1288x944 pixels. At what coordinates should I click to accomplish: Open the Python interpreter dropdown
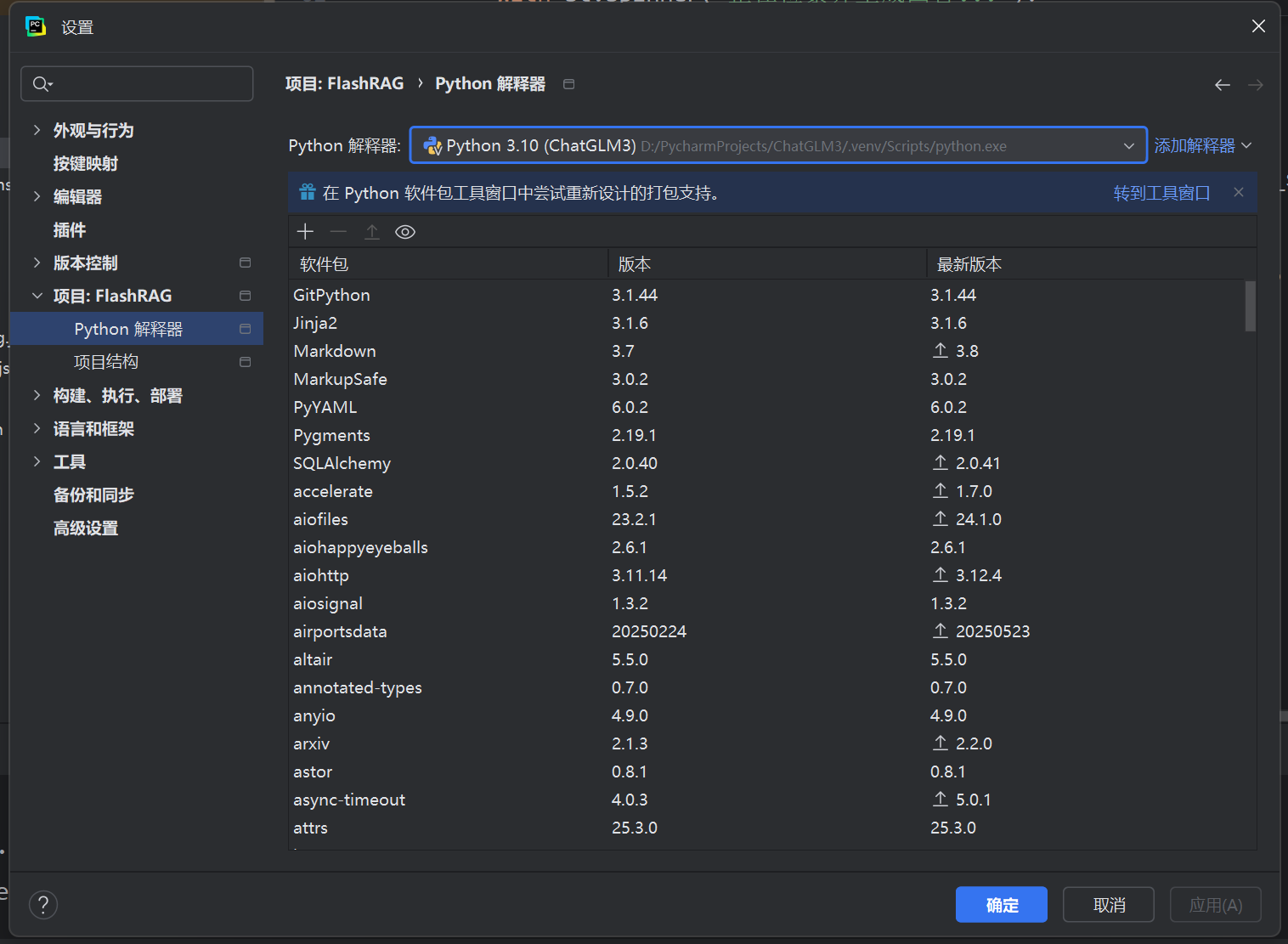[x=778, y=145]
